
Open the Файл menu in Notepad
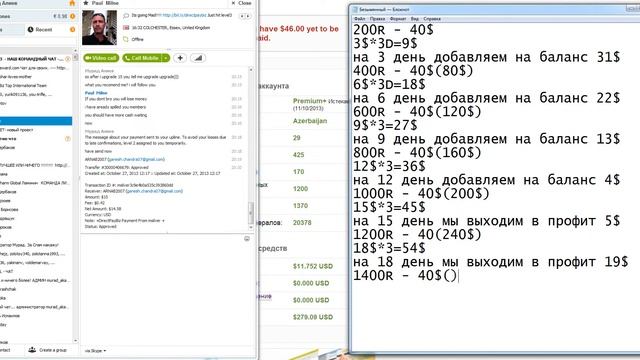360,19
